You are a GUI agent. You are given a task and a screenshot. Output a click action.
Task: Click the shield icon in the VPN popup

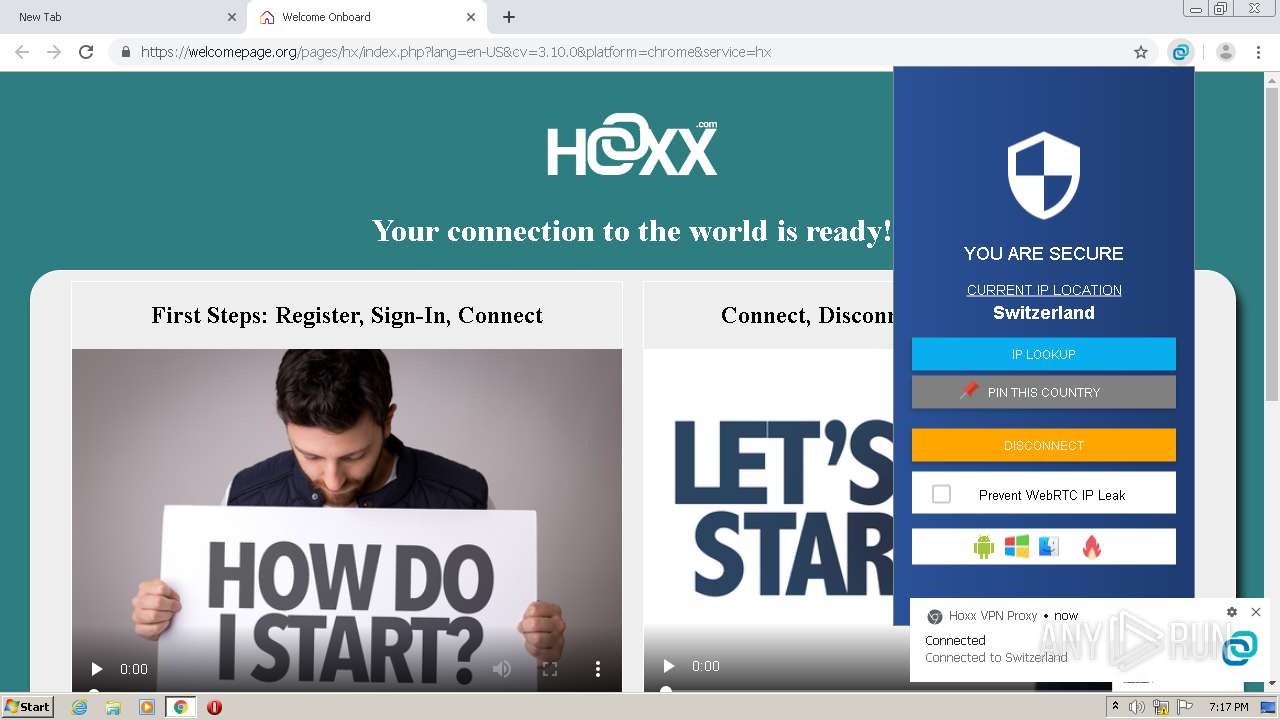[x=1044, y=175]
